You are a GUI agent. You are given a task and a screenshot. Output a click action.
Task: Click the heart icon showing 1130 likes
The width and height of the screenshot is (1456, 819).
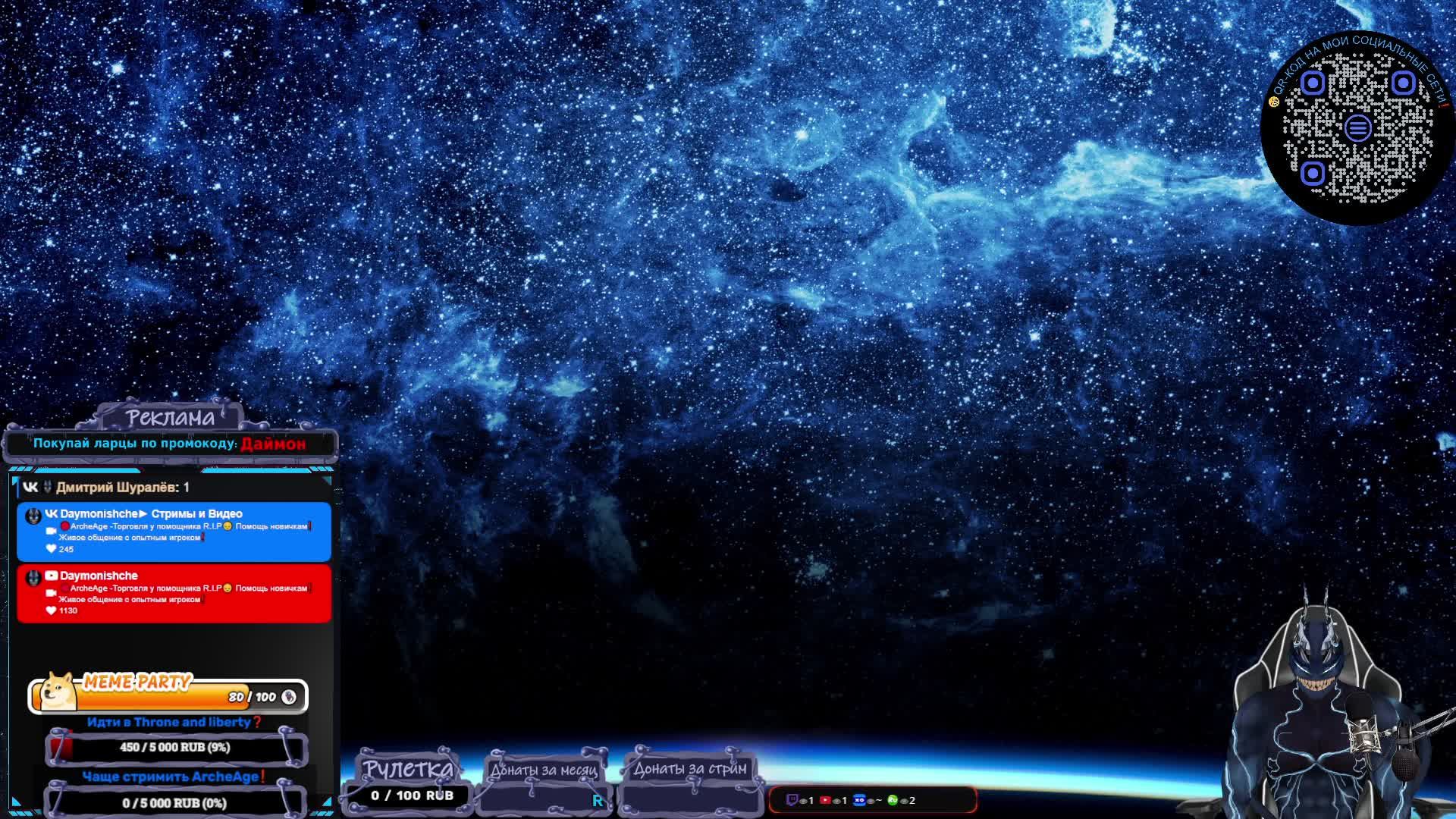(x=51, y=610)
